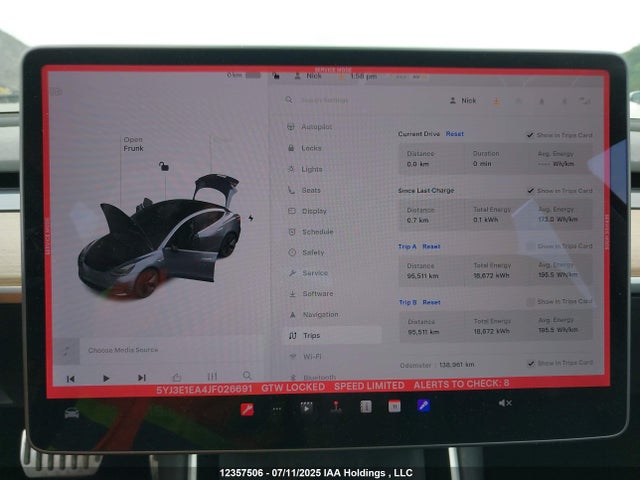The image size is (640, 480).
Task: Skip to next track
Action: click(142, 378)
